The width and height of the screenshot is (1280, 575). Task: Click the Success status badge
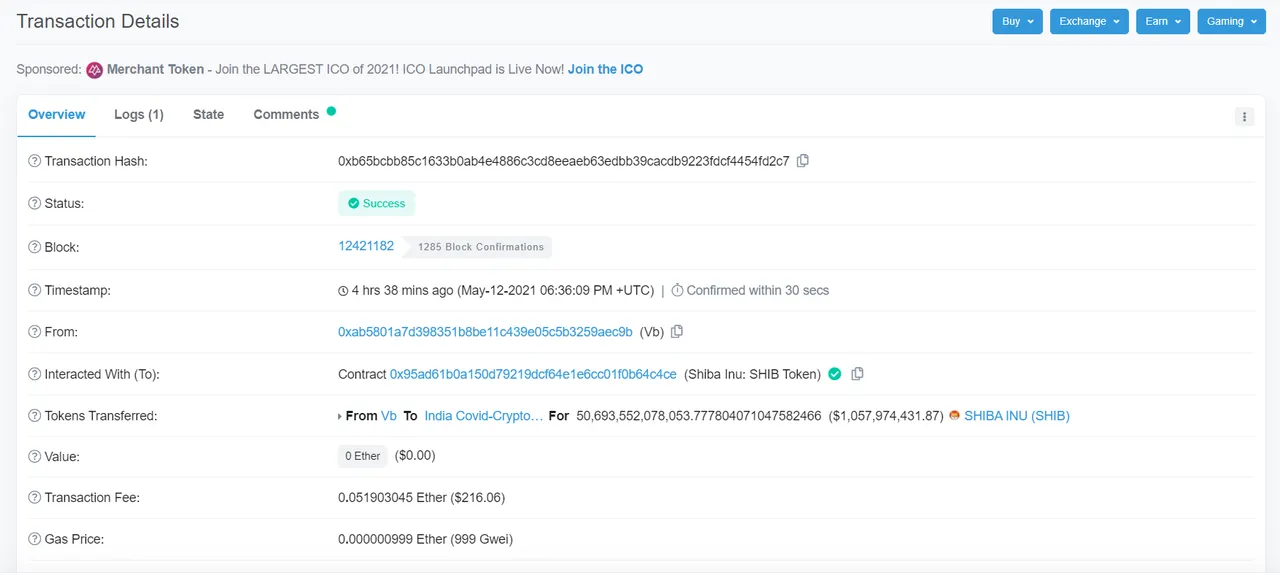(x=376, y=203)
